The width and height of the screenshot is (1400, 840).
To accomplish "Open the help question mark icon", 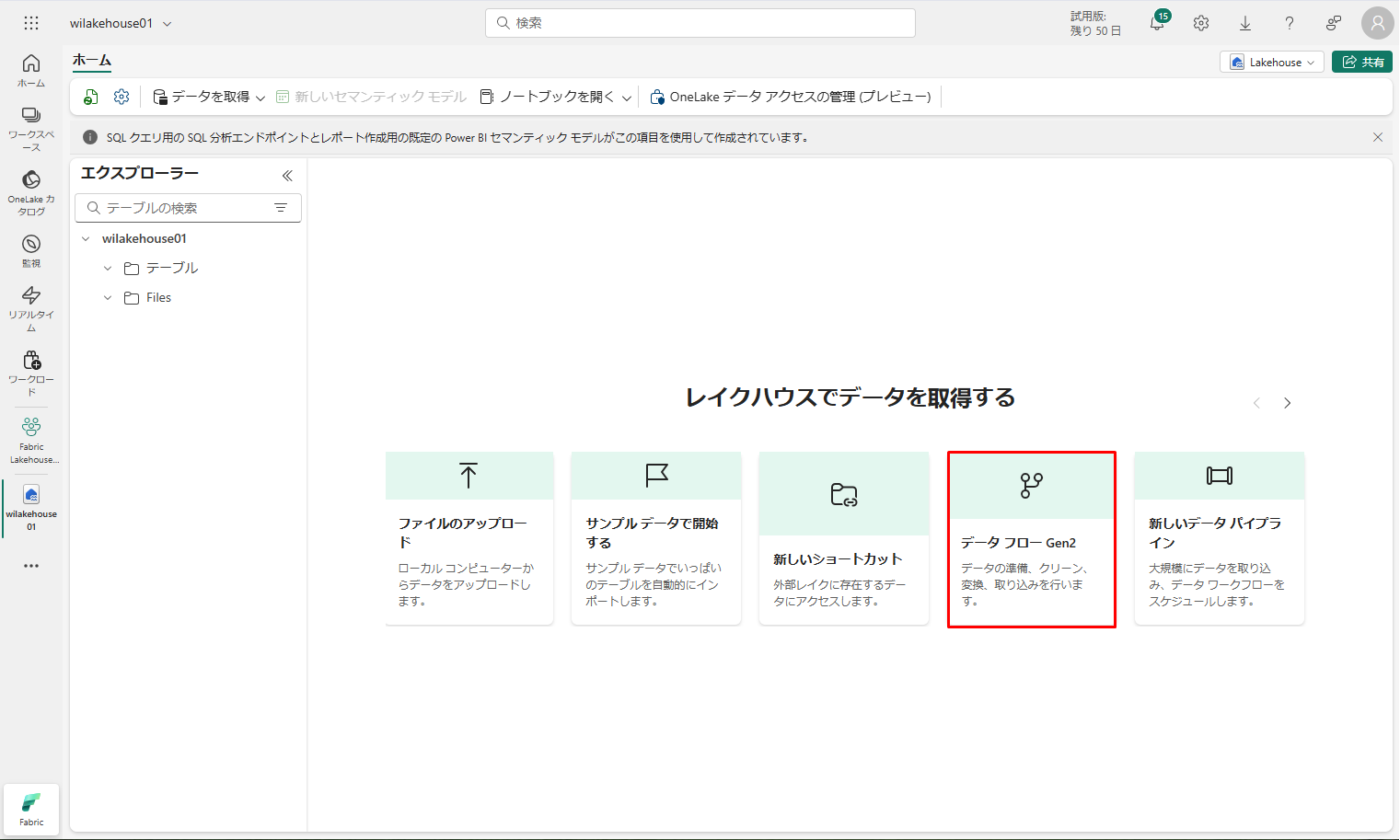I will 1290,24.
